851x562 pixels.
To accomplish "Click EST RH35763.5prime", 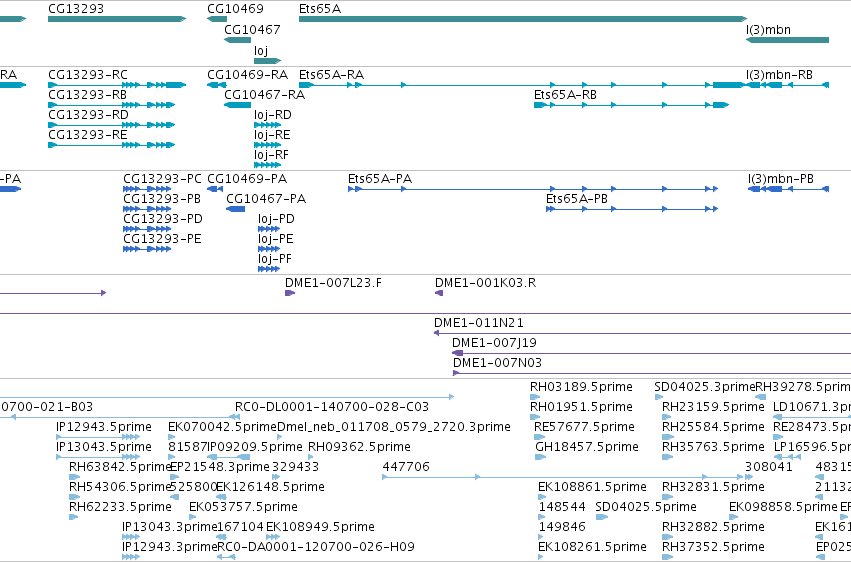I will pyautogui.click(x=713, y=447).
